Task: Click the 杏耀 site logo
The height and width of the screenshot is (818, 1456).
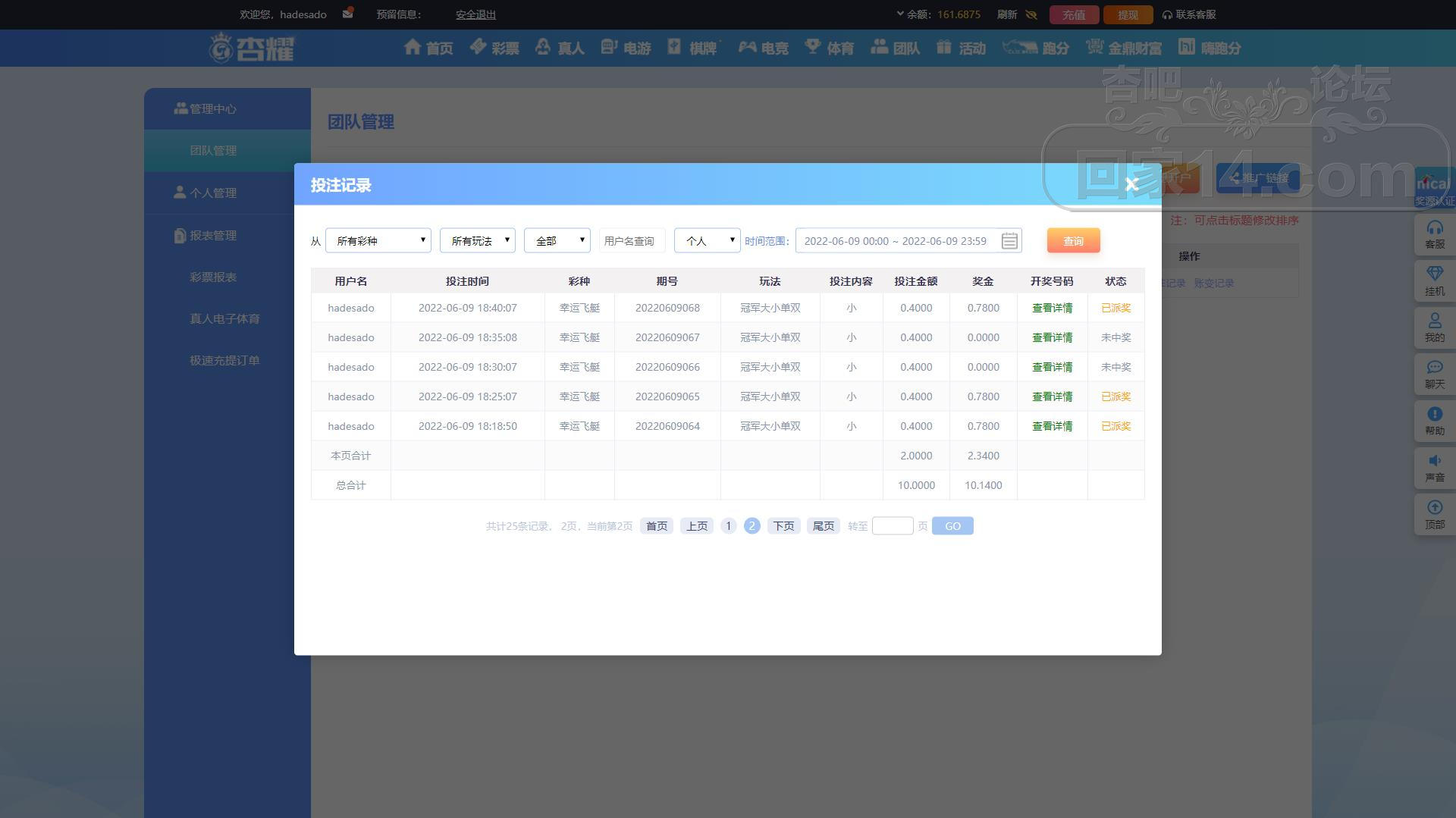Action: point(252,48)
